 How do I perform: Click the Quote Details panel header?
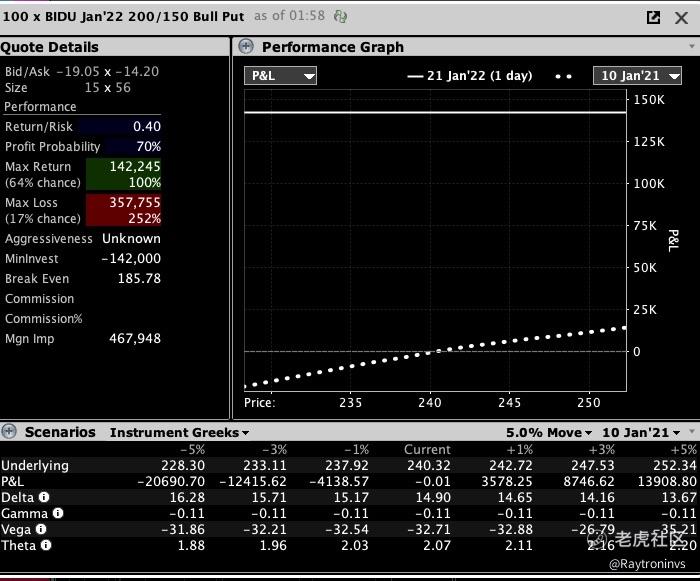(x=115, y=46)
